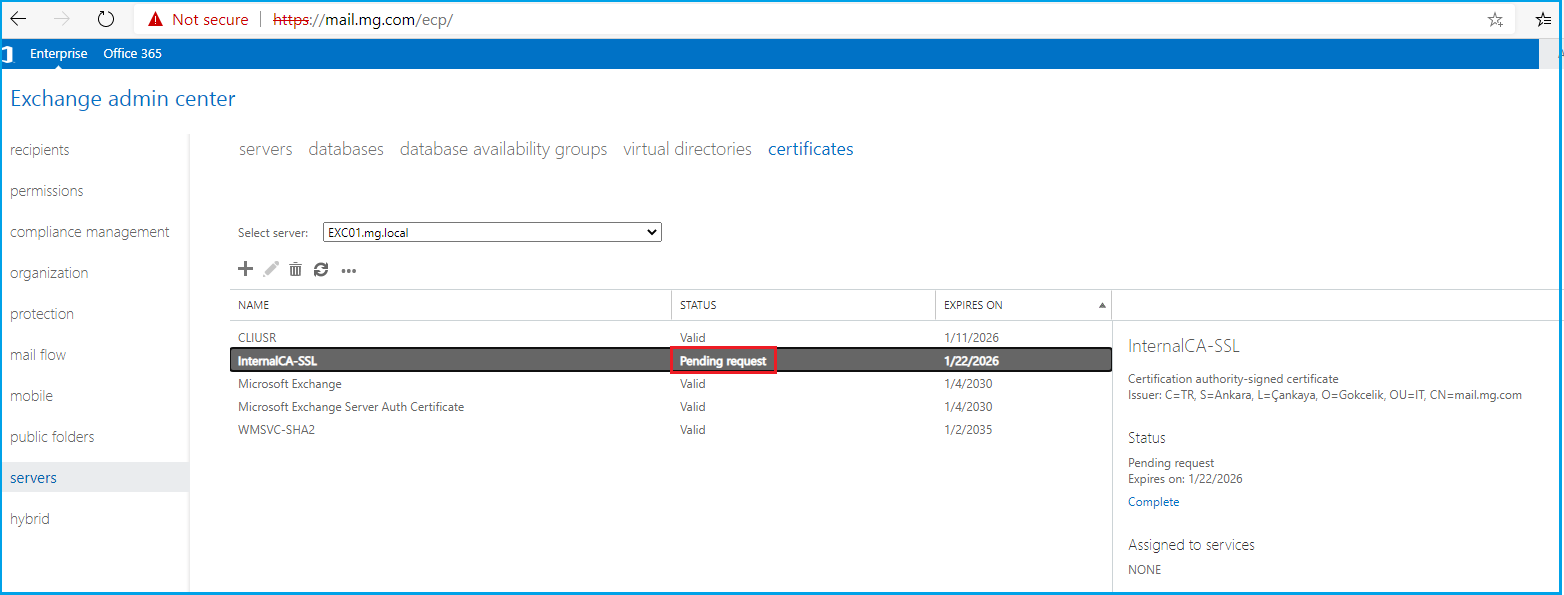
Task: Open the more options ellipsis menu
Action: pos(349,270)
